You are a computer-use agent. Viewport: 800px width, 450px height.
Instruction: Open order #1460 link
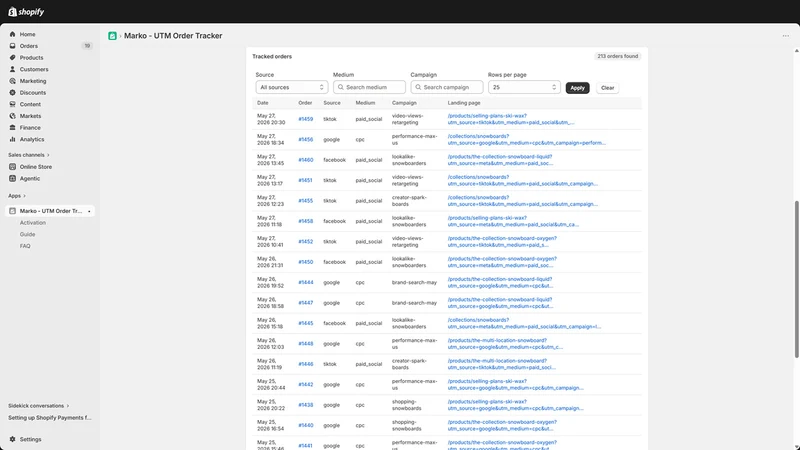click(x=306, y=160)
